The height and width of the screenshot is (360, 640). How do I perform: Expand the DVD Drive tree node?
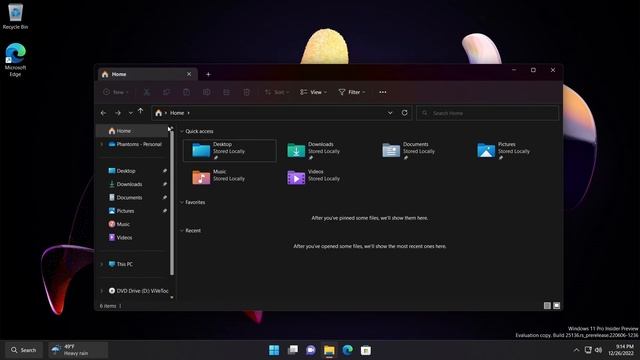point(102,291)
